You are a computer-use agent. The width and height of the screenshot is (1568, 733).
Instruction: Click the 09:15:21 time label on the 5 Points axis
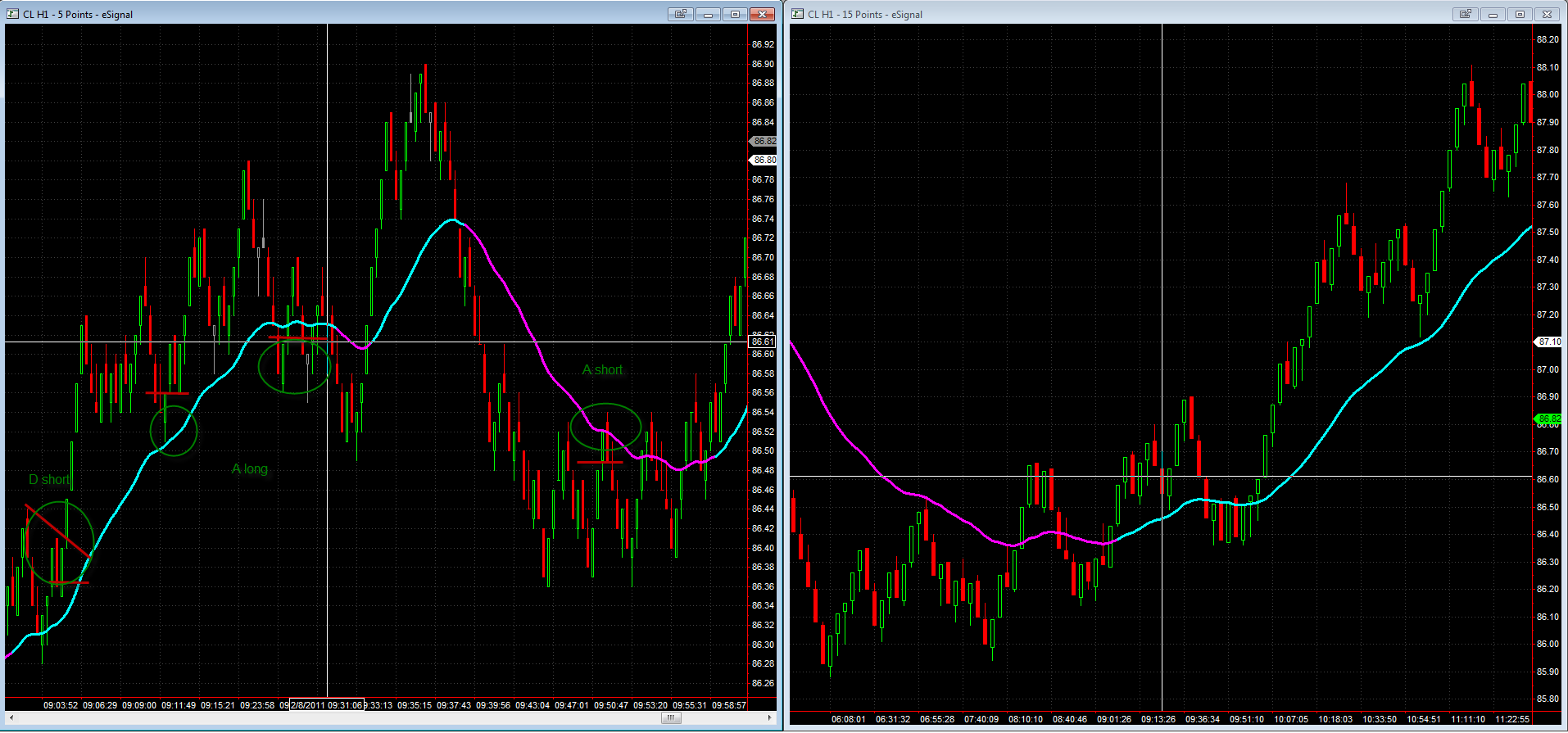tap(218, 705)
